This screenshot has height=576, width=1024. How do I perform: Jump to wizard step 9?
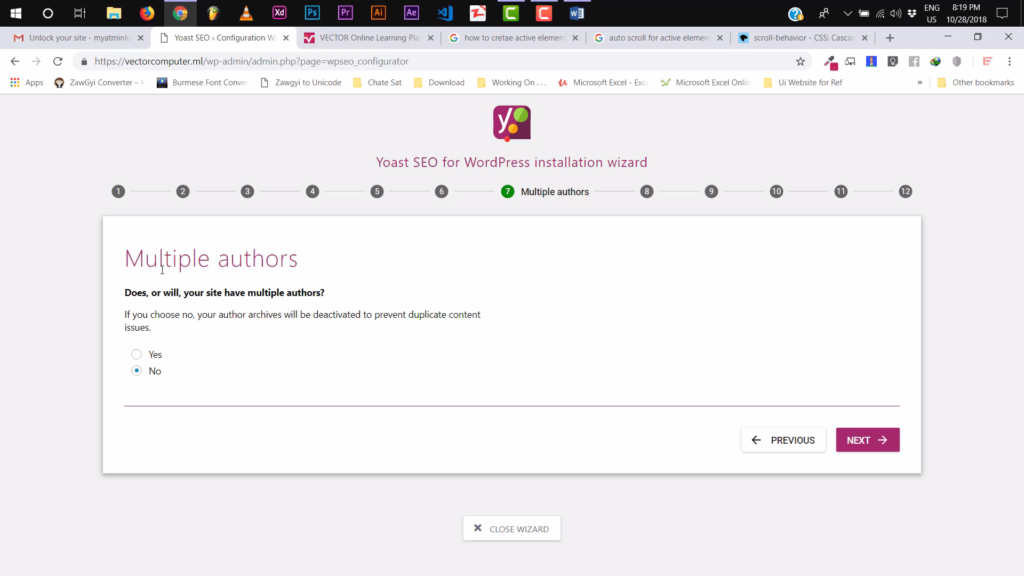click(711, 191)
